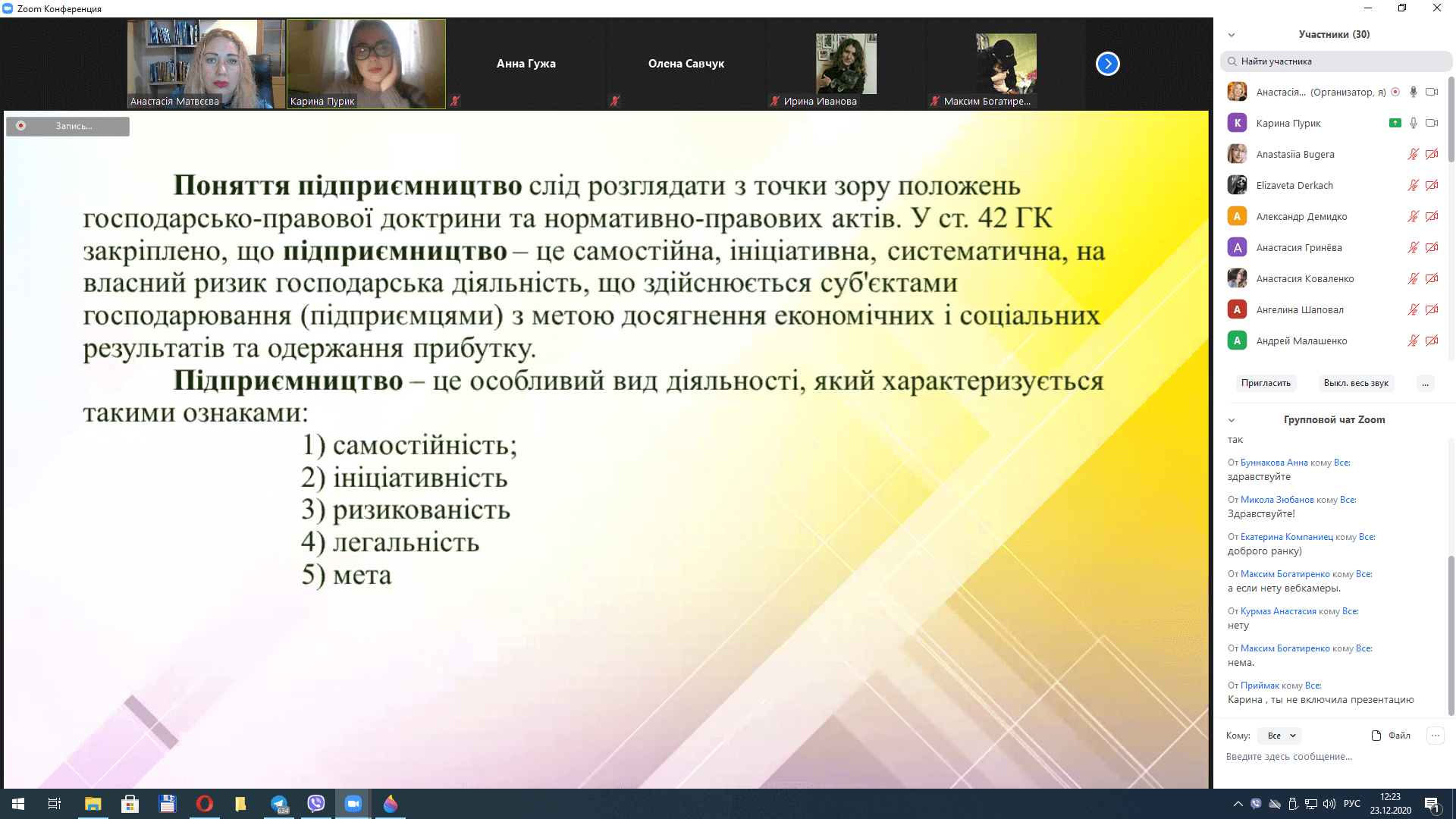Click Выкл. весь звук button
1456x819 pixels.
click(x=1355, y=383)
